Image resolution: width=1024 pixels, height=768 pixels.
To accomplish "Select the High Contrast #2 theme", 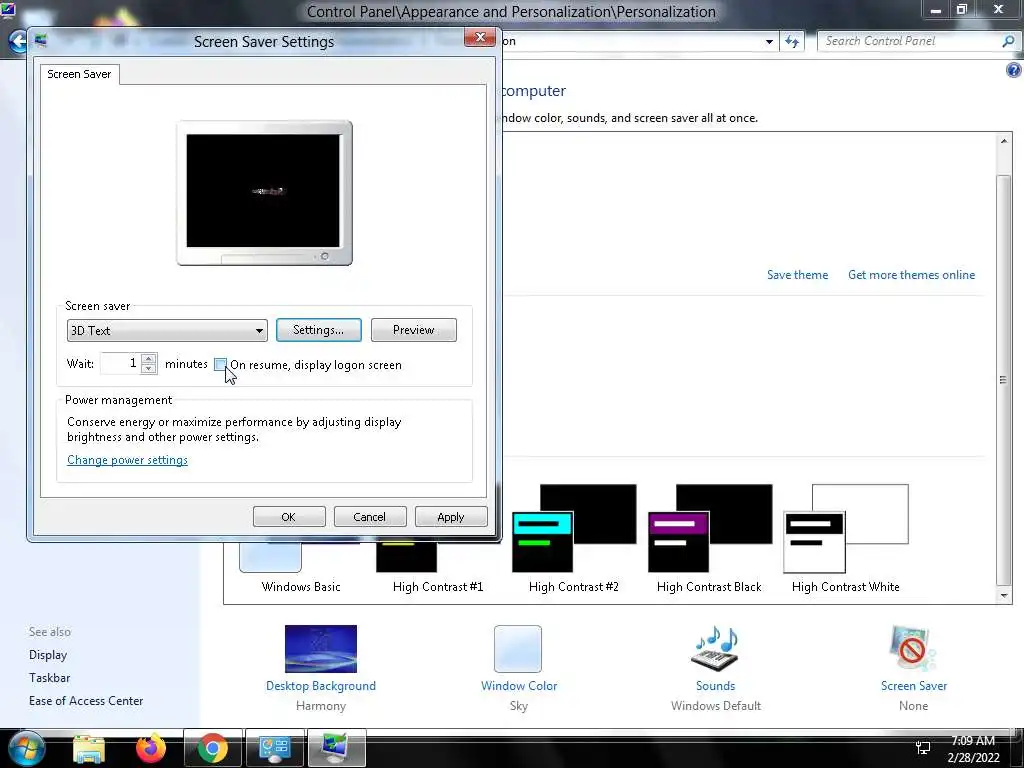I will click(573, 539).
